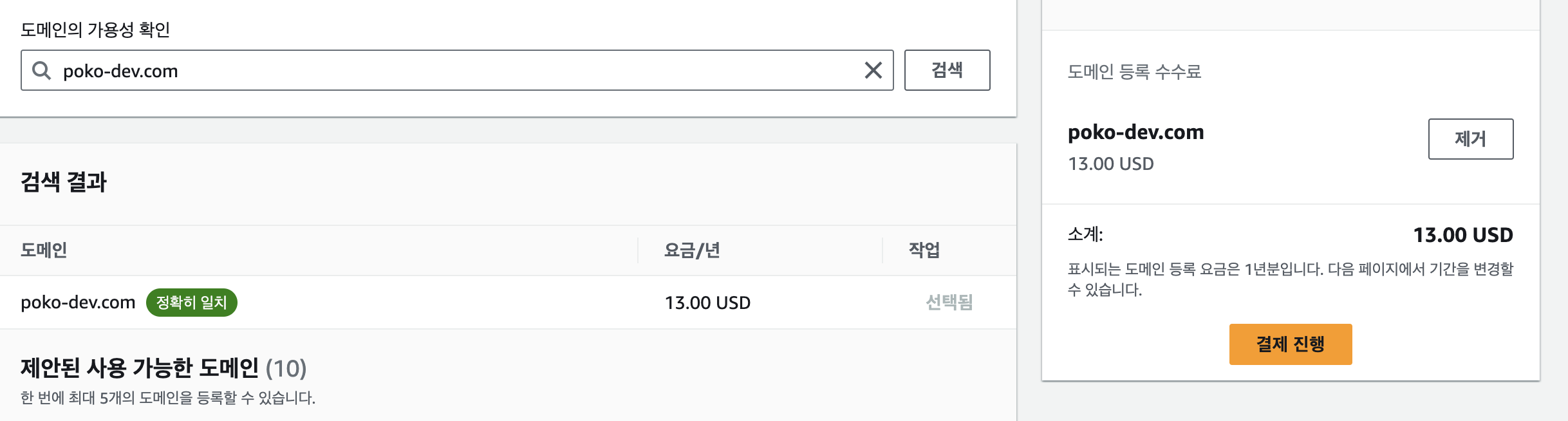Click the 도메인 column header
This screenshot has width=1568, height=421.
(x=44, y=250)
